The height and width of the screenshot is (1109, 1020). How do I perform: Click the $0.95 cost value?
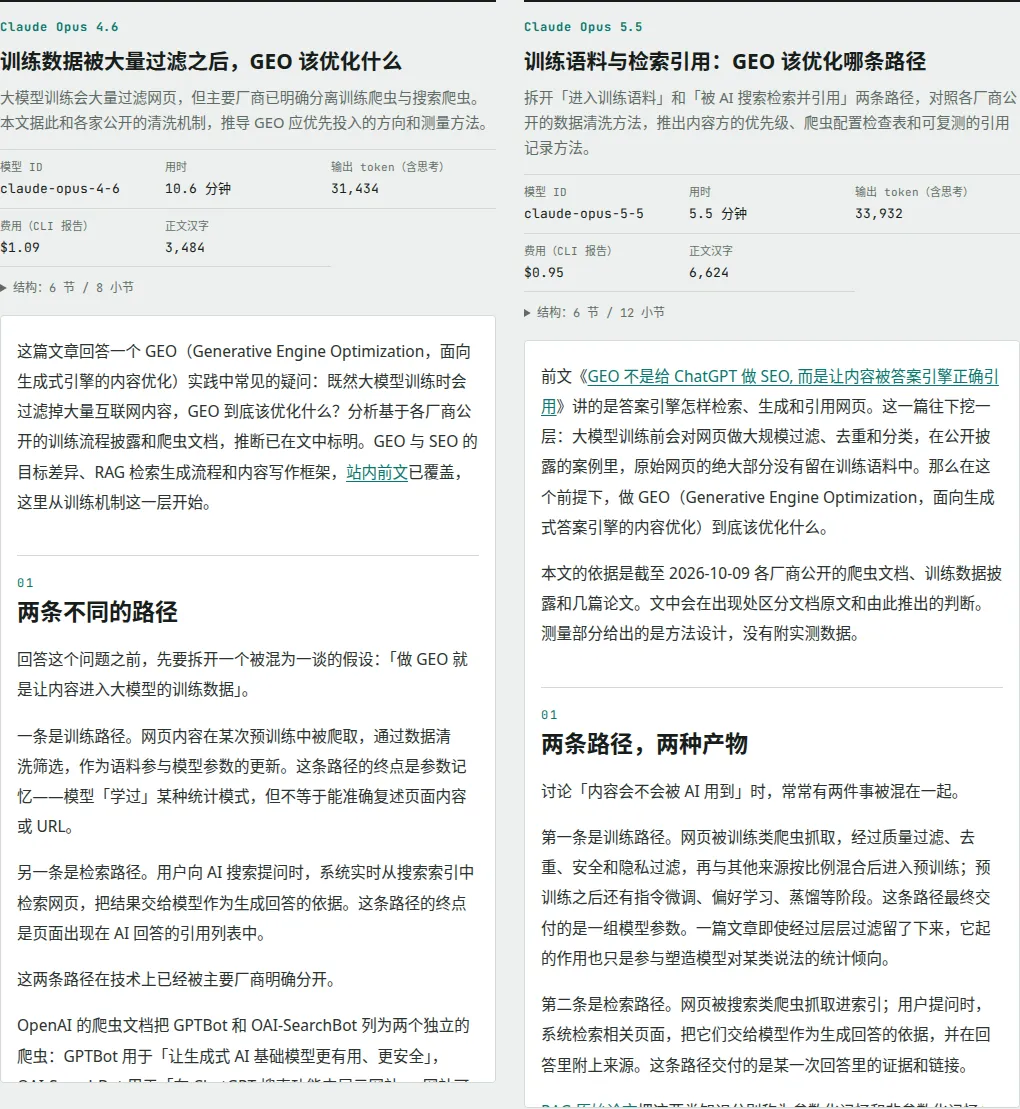544,272
